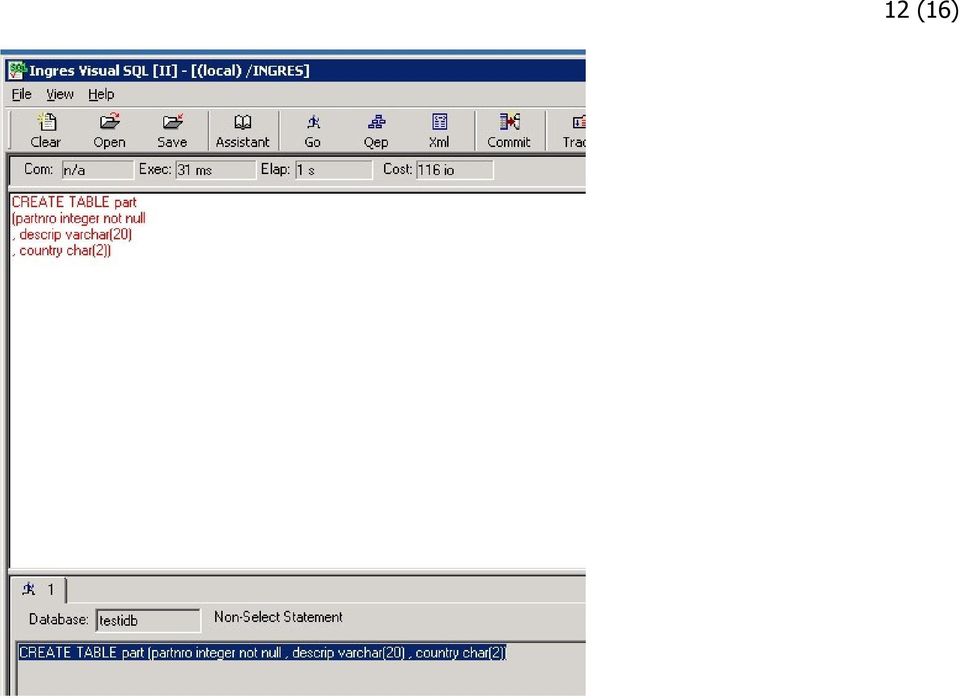
Task: Click the Trace toolbar icon
Action: coord(574,130)
